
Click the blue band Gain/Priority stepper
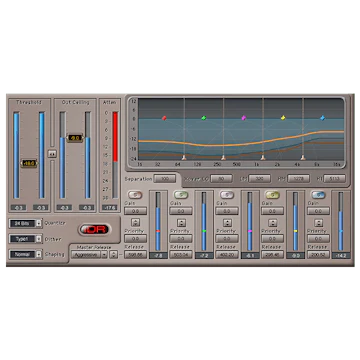pos(318,223)
